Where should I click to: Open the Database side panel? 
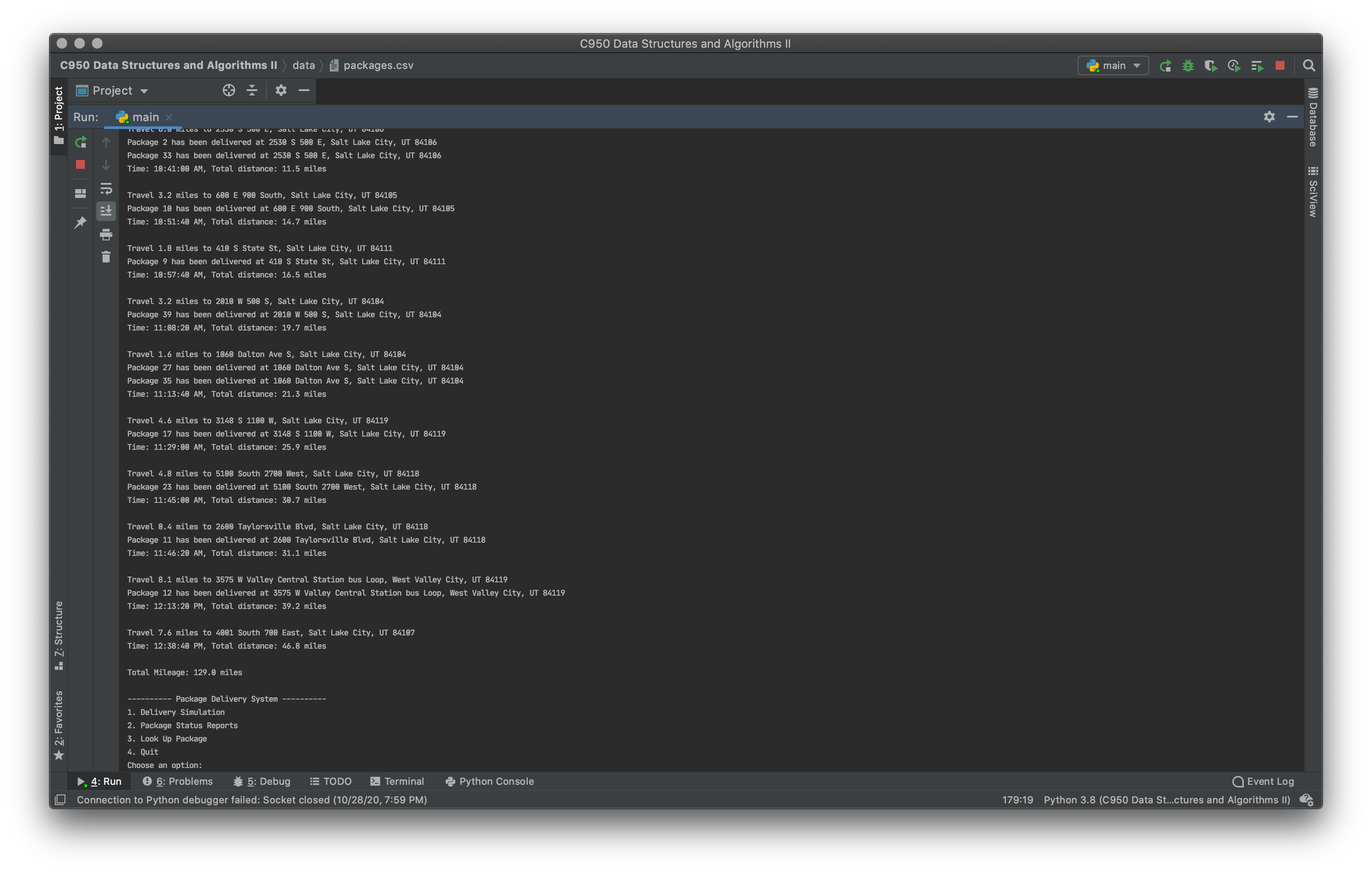point(1313,117)
